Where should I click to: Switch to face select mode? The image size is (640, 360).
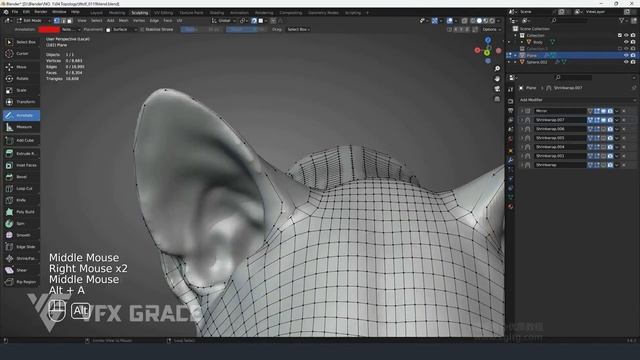pyautogui.click(x=70, y=20)
